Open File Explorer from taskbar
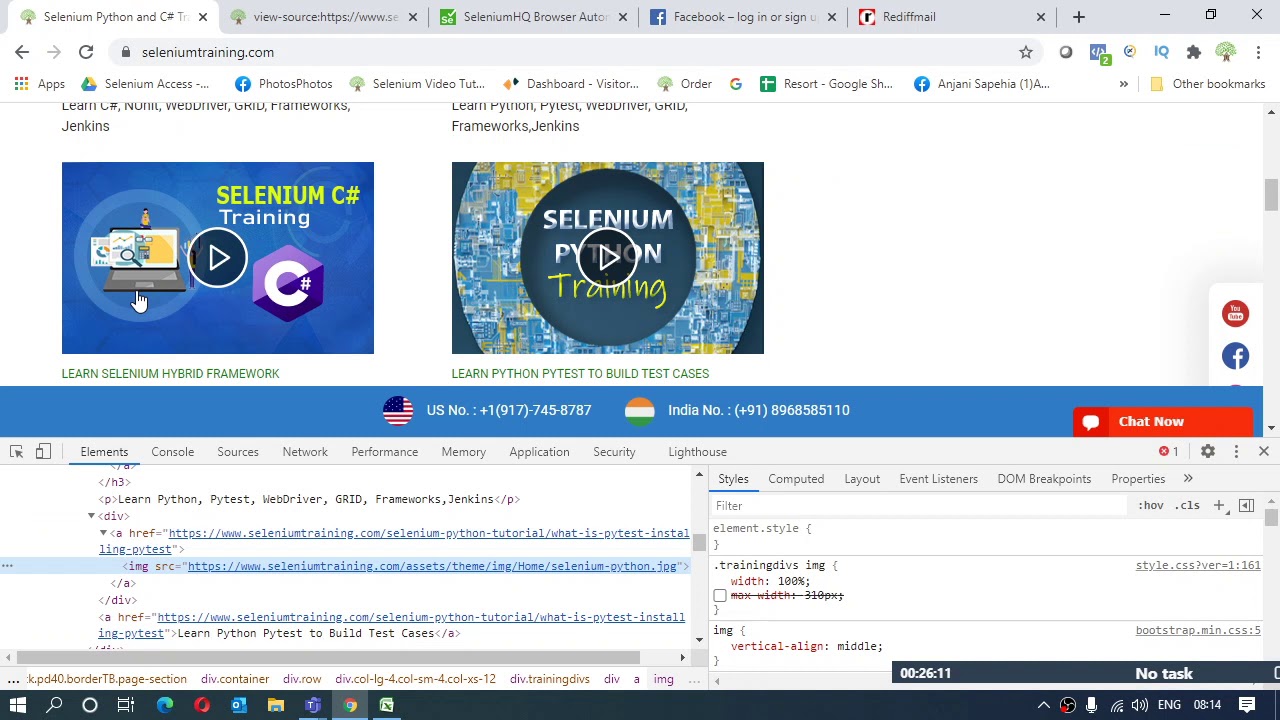Viewport: 1280px width, 720px height. 276,706
